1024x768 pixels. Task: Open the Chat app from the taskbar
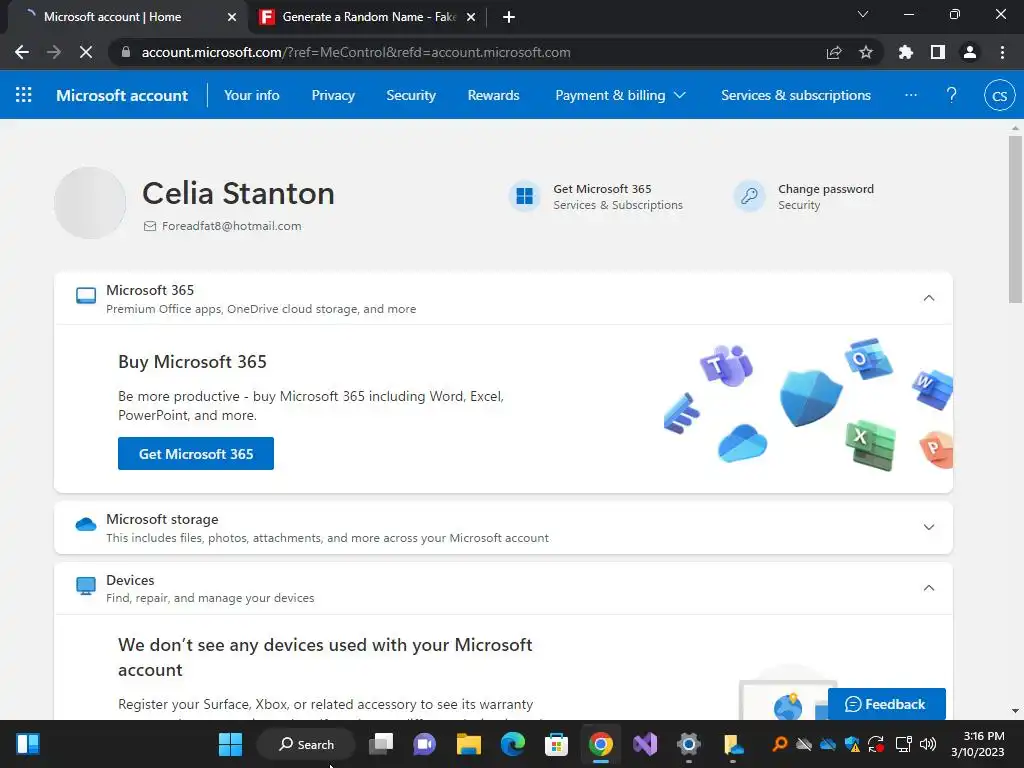(x=424, y=744)
